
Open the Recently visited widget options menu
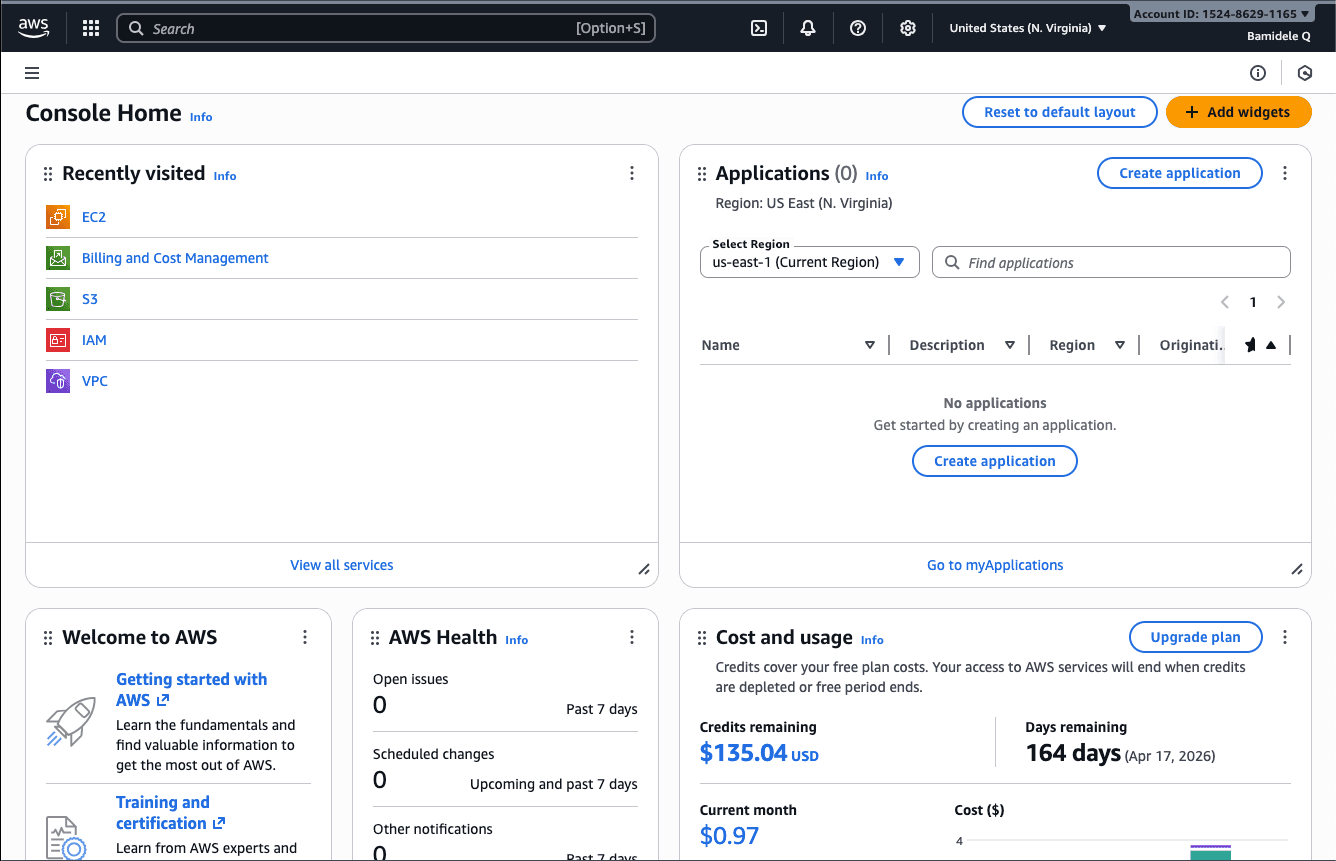pyautogui.click(x=632, y=172)
